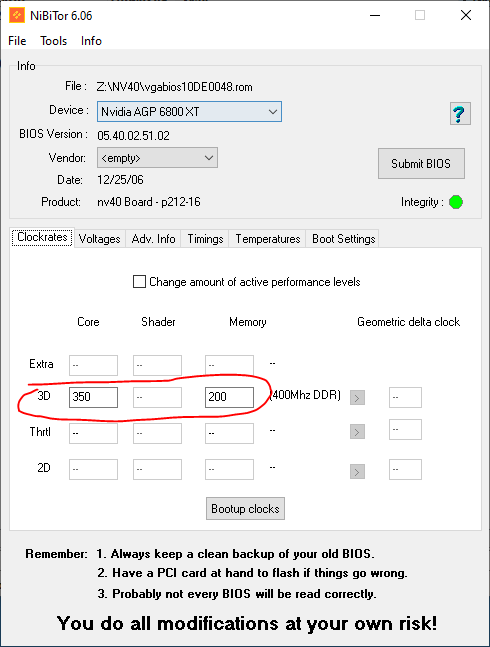The image size is (490, 647).
Task: Click the Submit BIOS button
Action: coord(421,164)
